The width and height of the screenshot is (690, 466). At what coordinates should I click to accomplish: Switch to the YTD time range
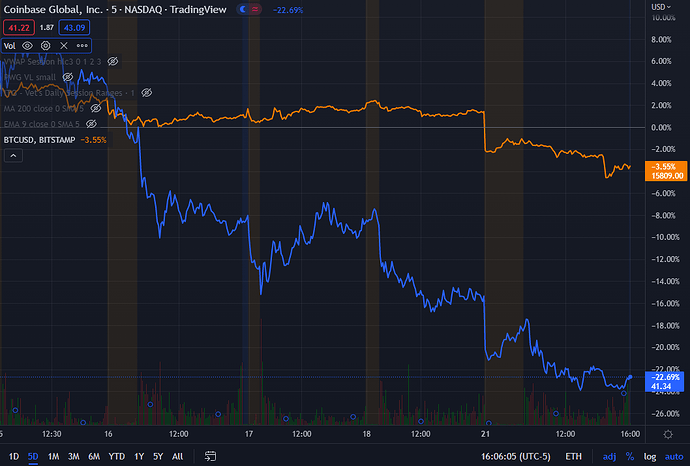pos(117,456)
